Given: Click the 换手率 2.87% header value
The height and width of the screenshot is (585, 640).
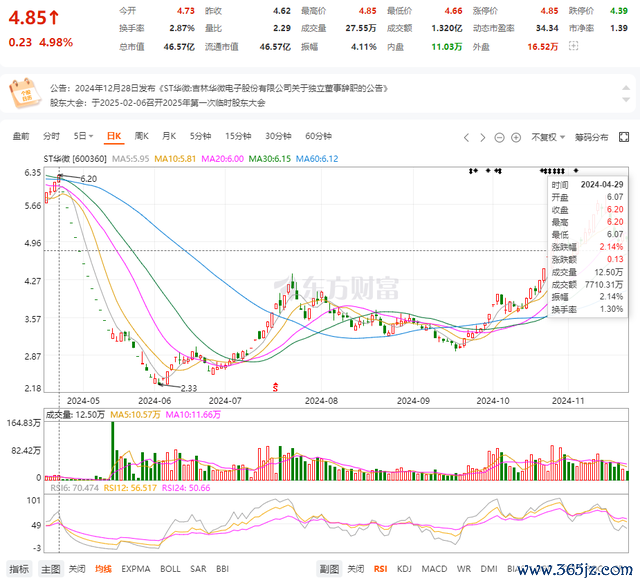Looking at the screenshot, I should (182, 28).
